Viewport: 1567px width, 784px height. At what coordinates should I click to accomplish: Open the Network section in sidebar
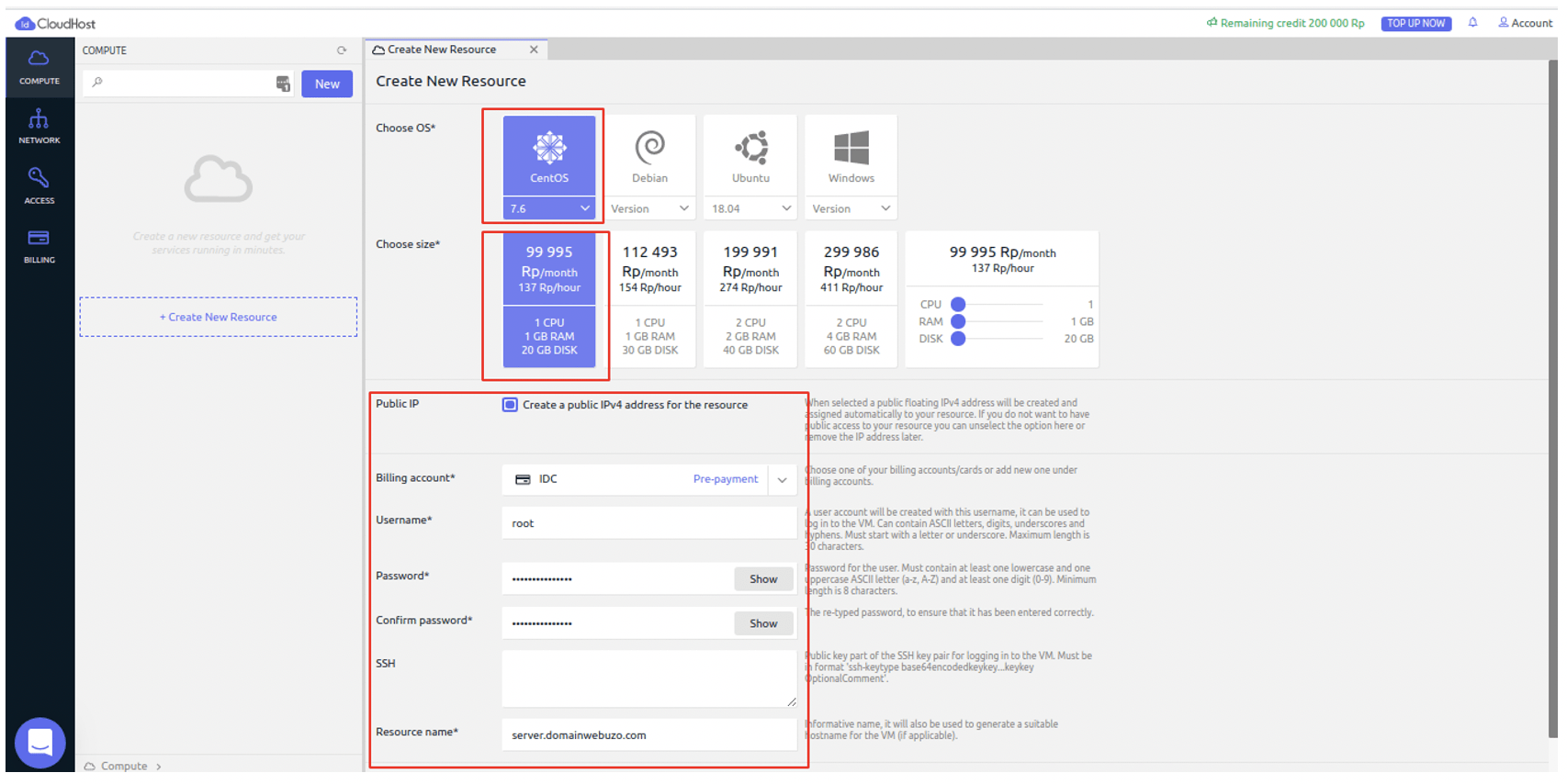[39, 127]
